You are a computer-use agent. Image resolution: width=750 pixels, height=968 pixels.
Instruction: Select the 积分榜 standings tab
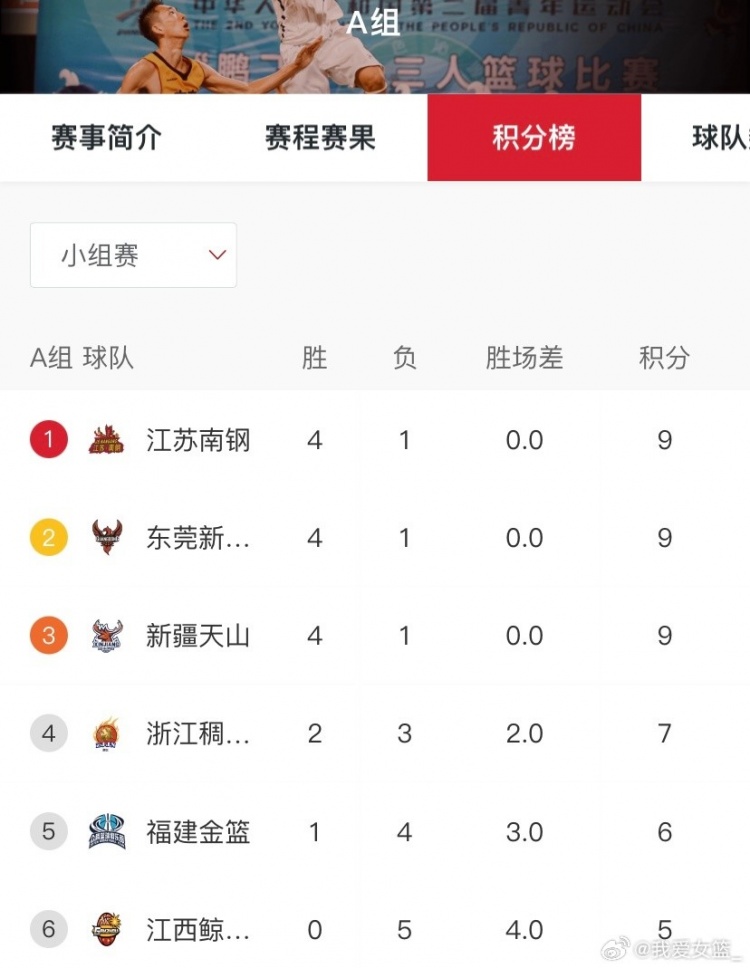pyautogui.click(x=534, y=138)
